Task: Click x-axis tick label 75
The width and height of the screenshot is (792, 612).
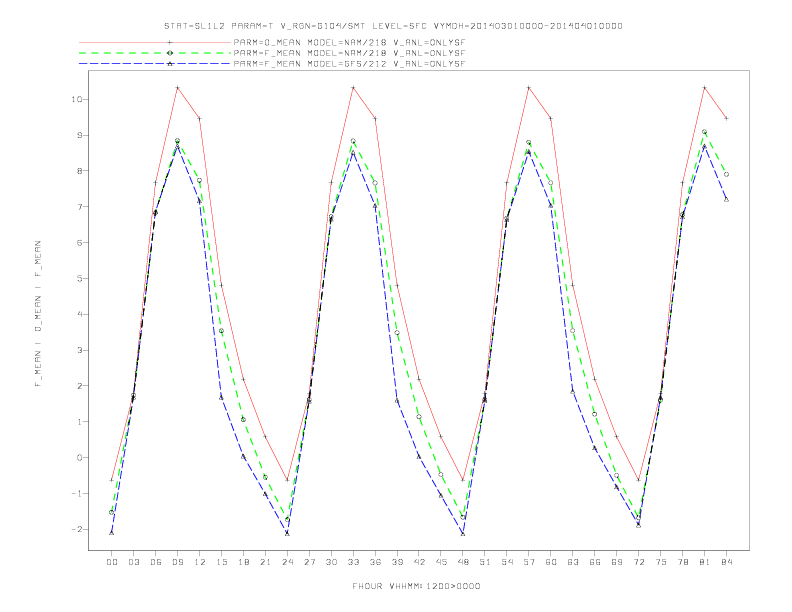Action: click(661, 562)
